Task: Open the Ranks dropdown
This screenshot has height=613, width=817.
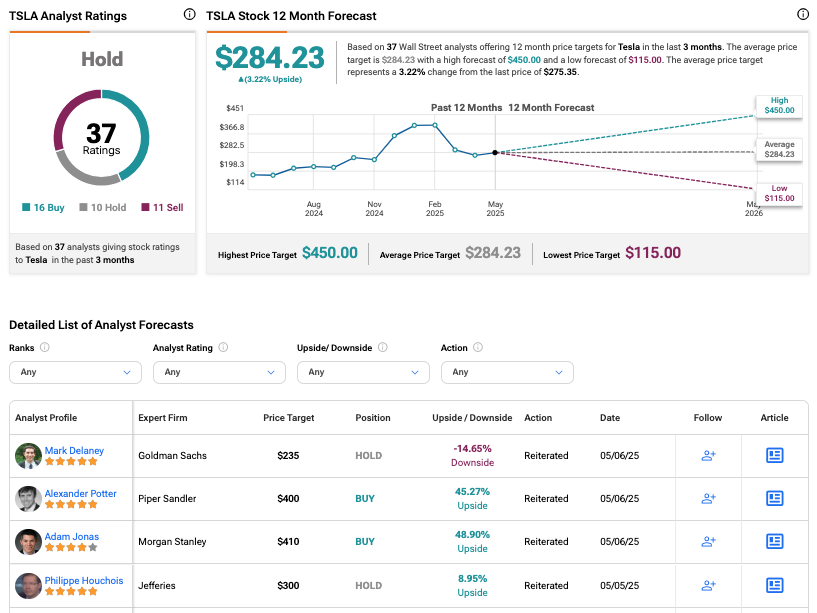Action: tap(76, 372)
